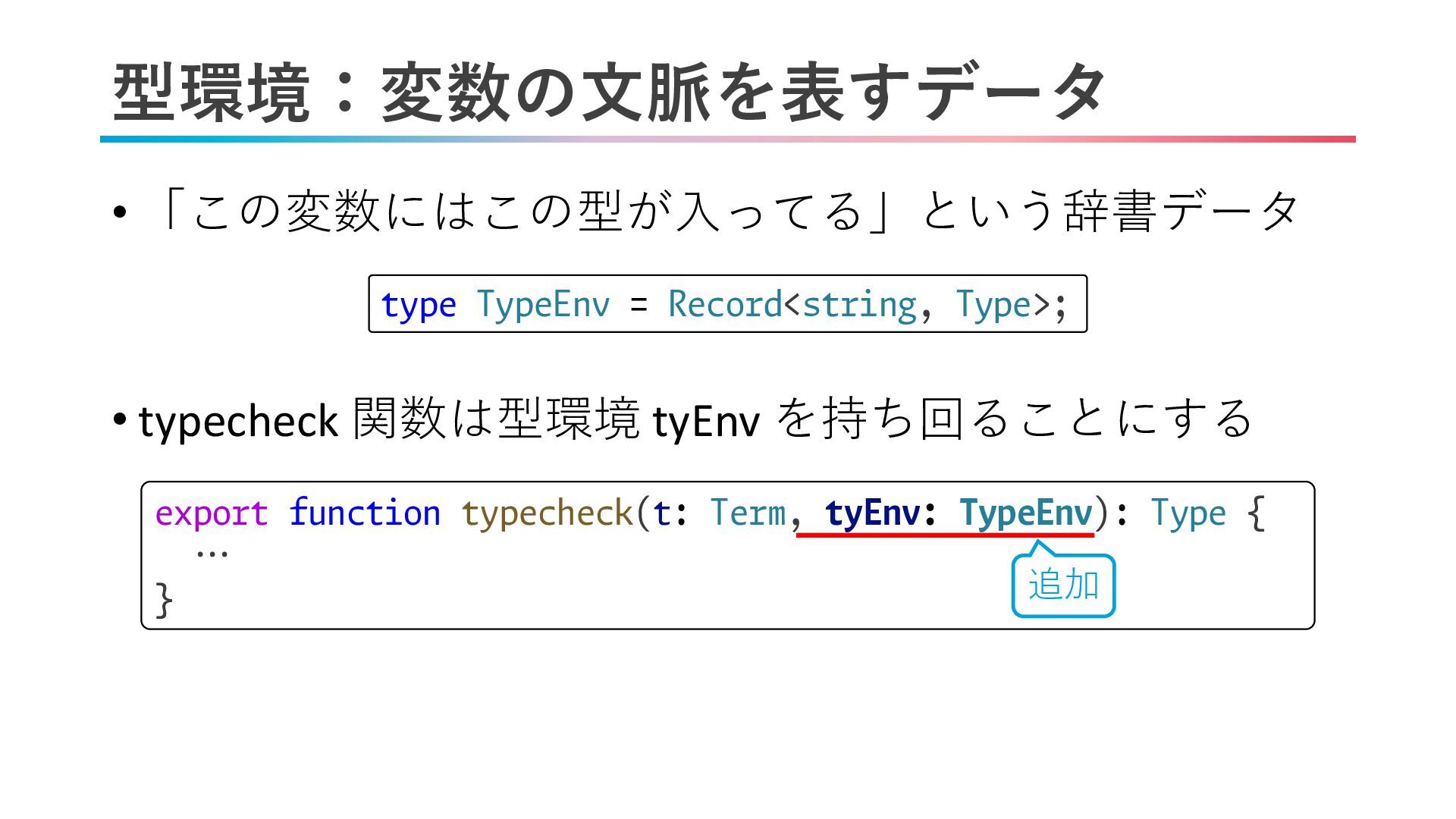Click the red underline beneath tyEnv
The width and height of the screenshot is (1456, 819).
(x=944, y=535)
